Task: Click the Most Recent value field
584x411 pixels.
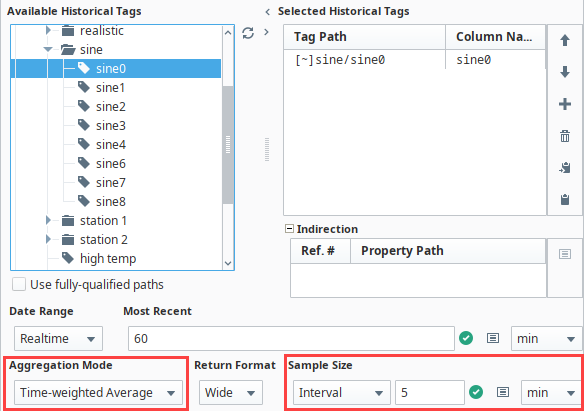Action: pos(291,338)
